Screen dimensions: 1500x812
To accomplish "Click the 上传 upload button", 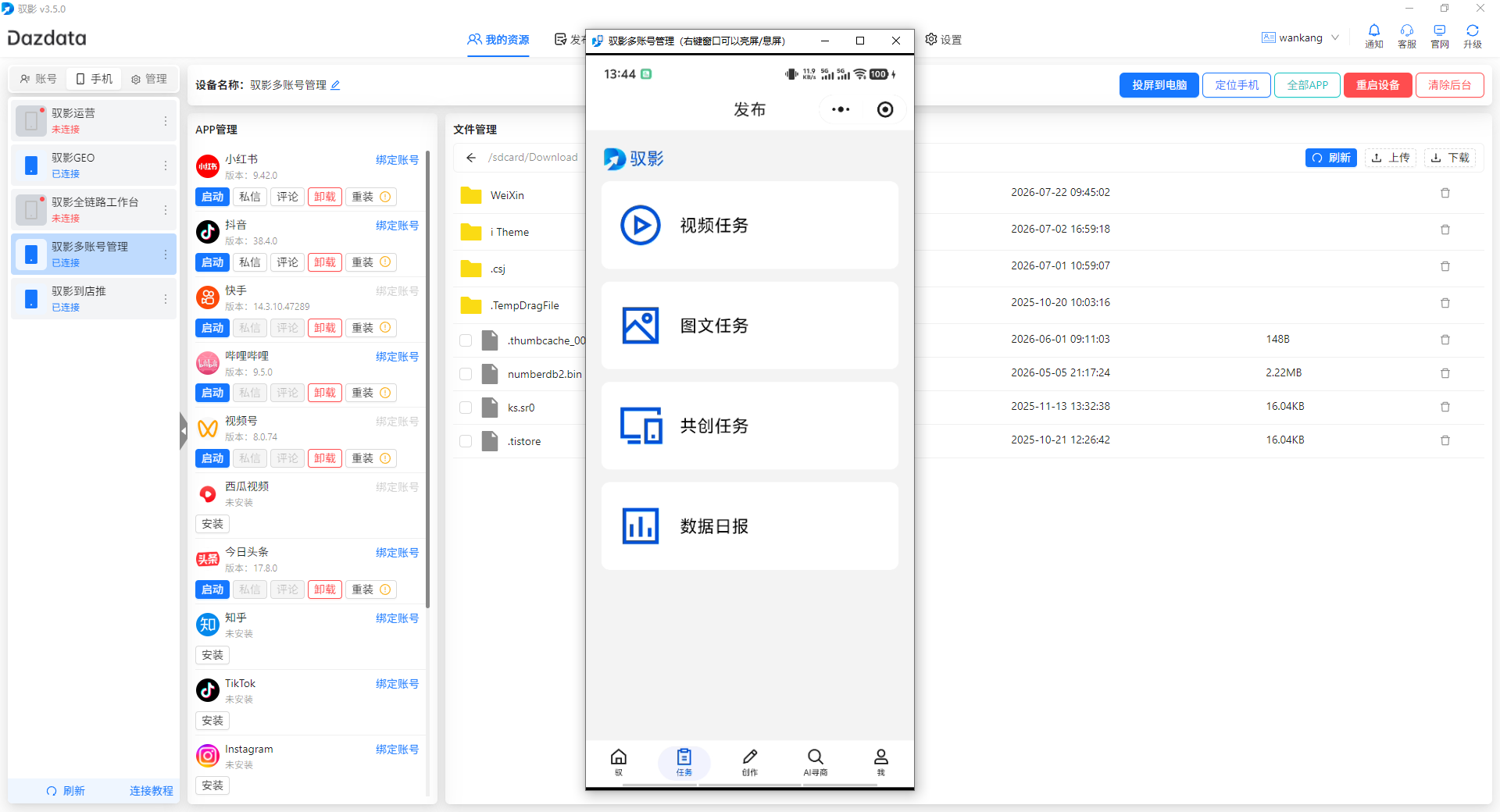I will (x=1391, y=158).
